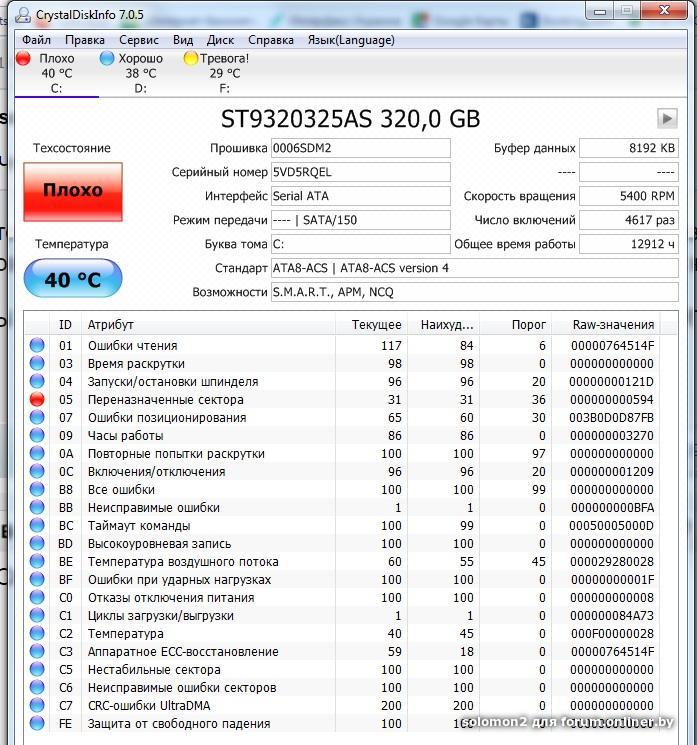The height and width of the screenshot is (745, 697).
Task: Click status icon for Отказы отключения питания
Action: click(37, 597)
